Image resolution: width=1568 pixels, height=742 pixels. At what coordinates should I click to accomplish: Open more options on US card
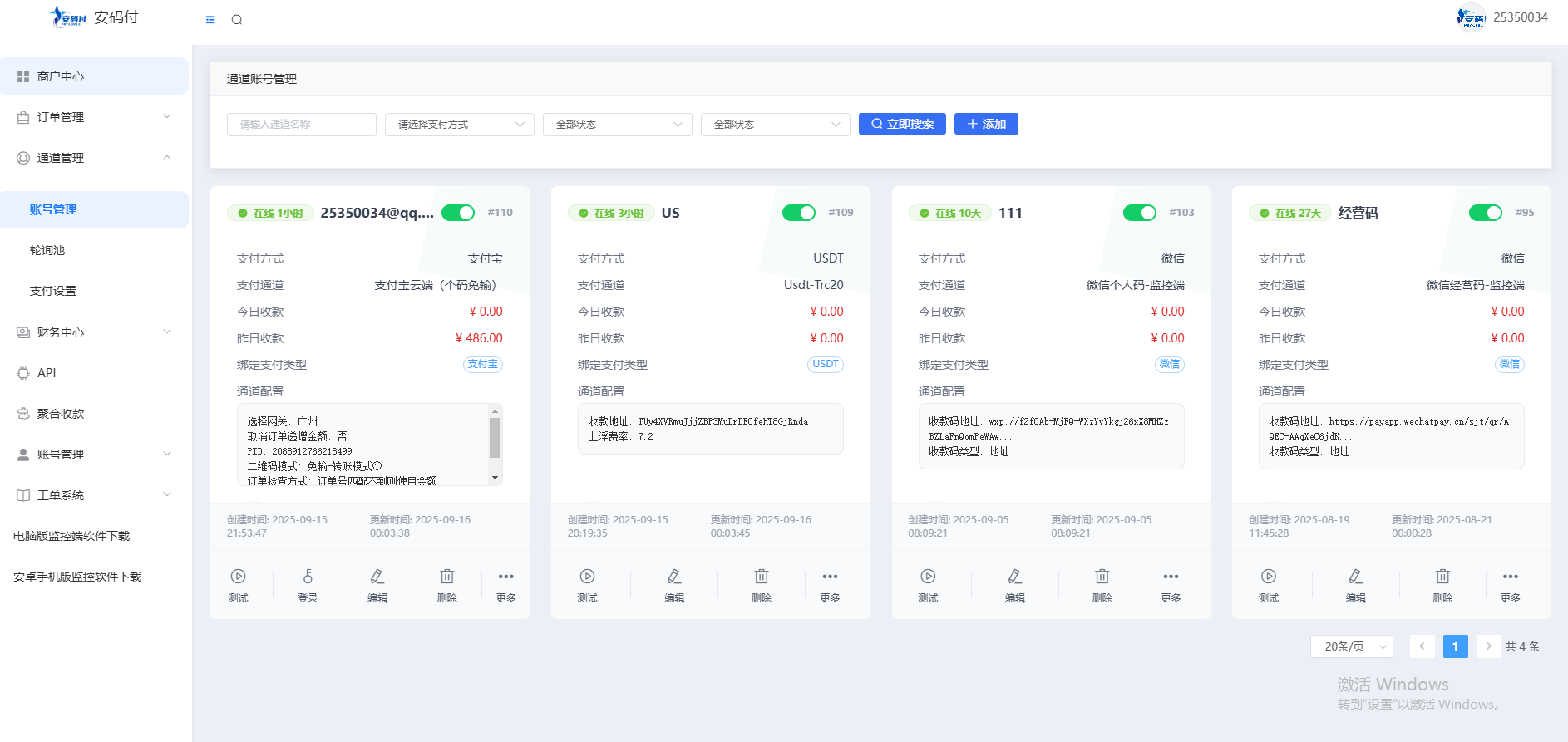(830, 586)
